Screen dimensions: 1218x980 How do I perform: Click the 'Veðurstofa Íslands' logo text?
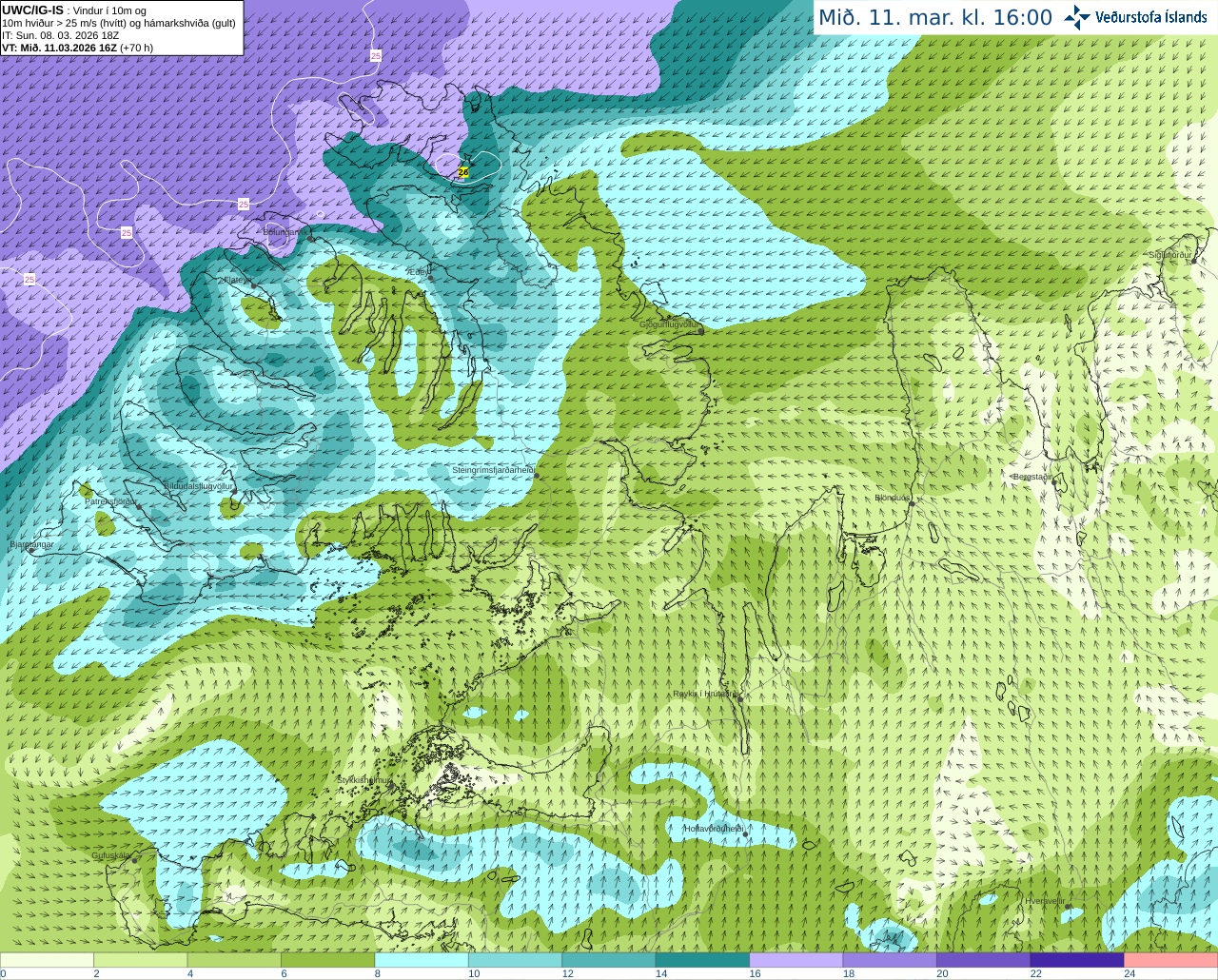pos(1151,17)
